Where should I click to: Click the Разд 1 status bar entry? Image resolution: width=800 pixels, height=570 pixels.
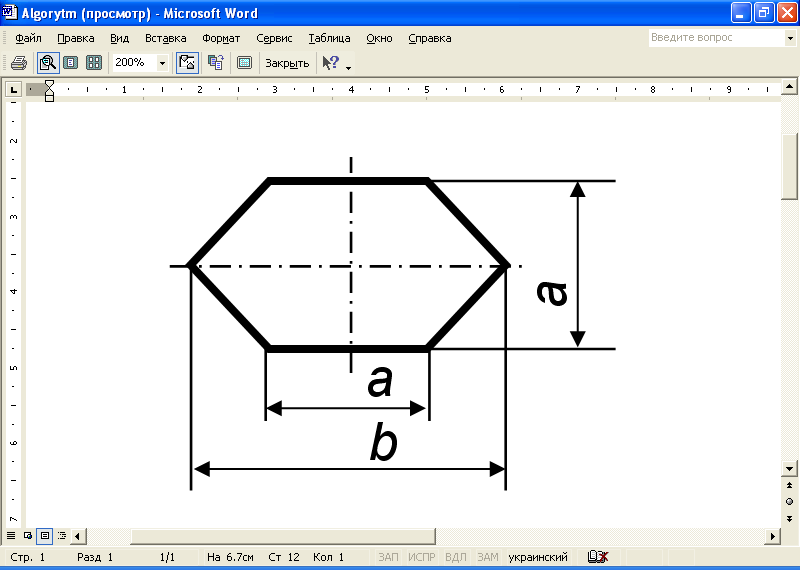[95, 557]
